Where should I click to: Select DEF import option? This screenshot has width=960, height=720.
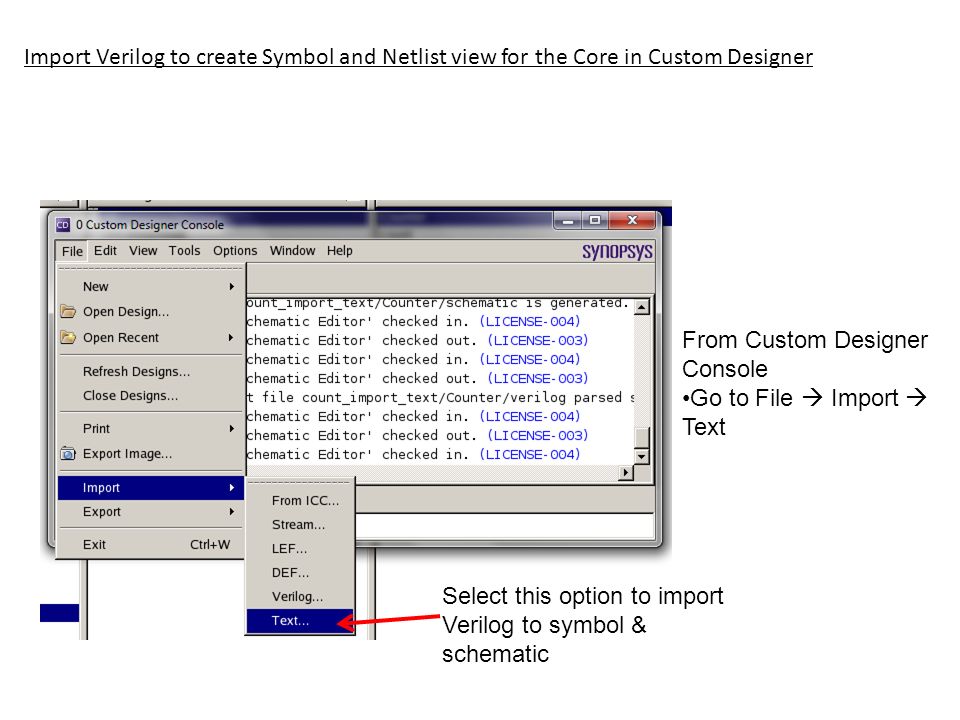coord(300,572)
